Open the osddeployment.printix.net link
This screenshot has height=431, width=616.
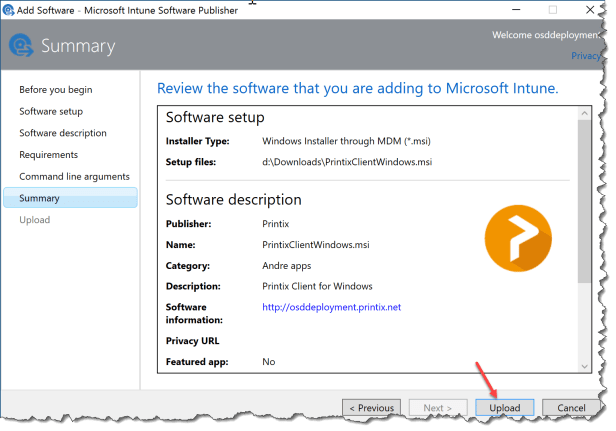(331, 307)
